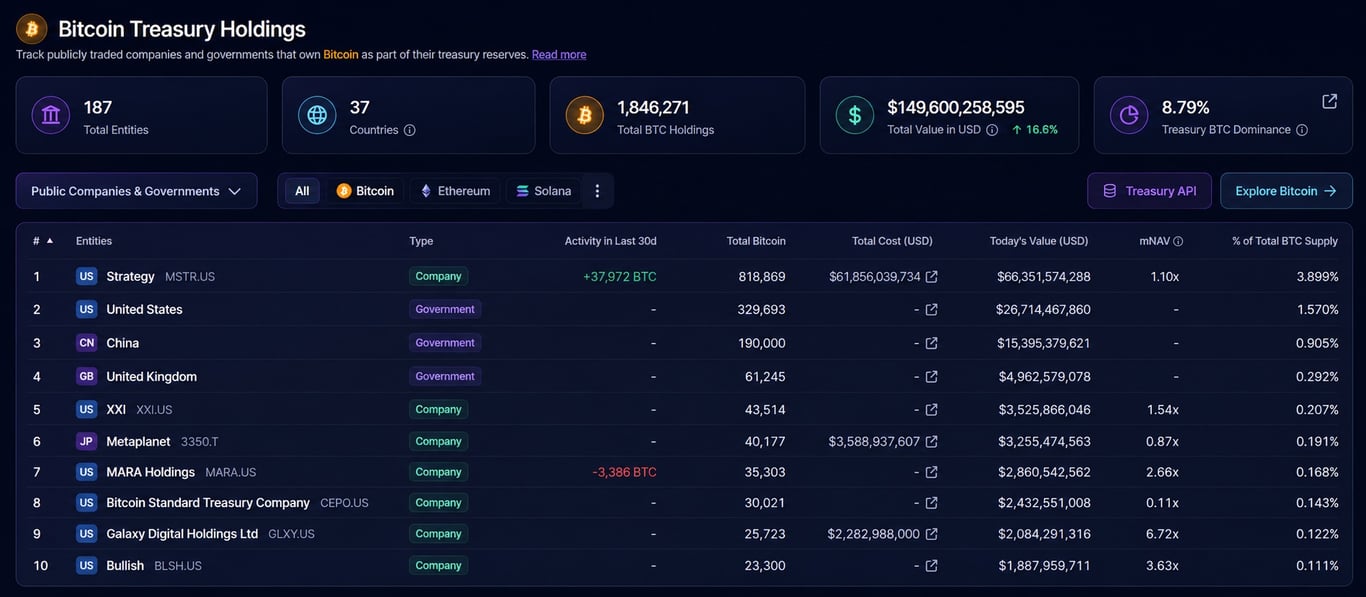Screen dimensions: 1366x597
Task: Click the Bitcoin logo beside the page title
Action: pyautogui.click(x=32, y=29)
